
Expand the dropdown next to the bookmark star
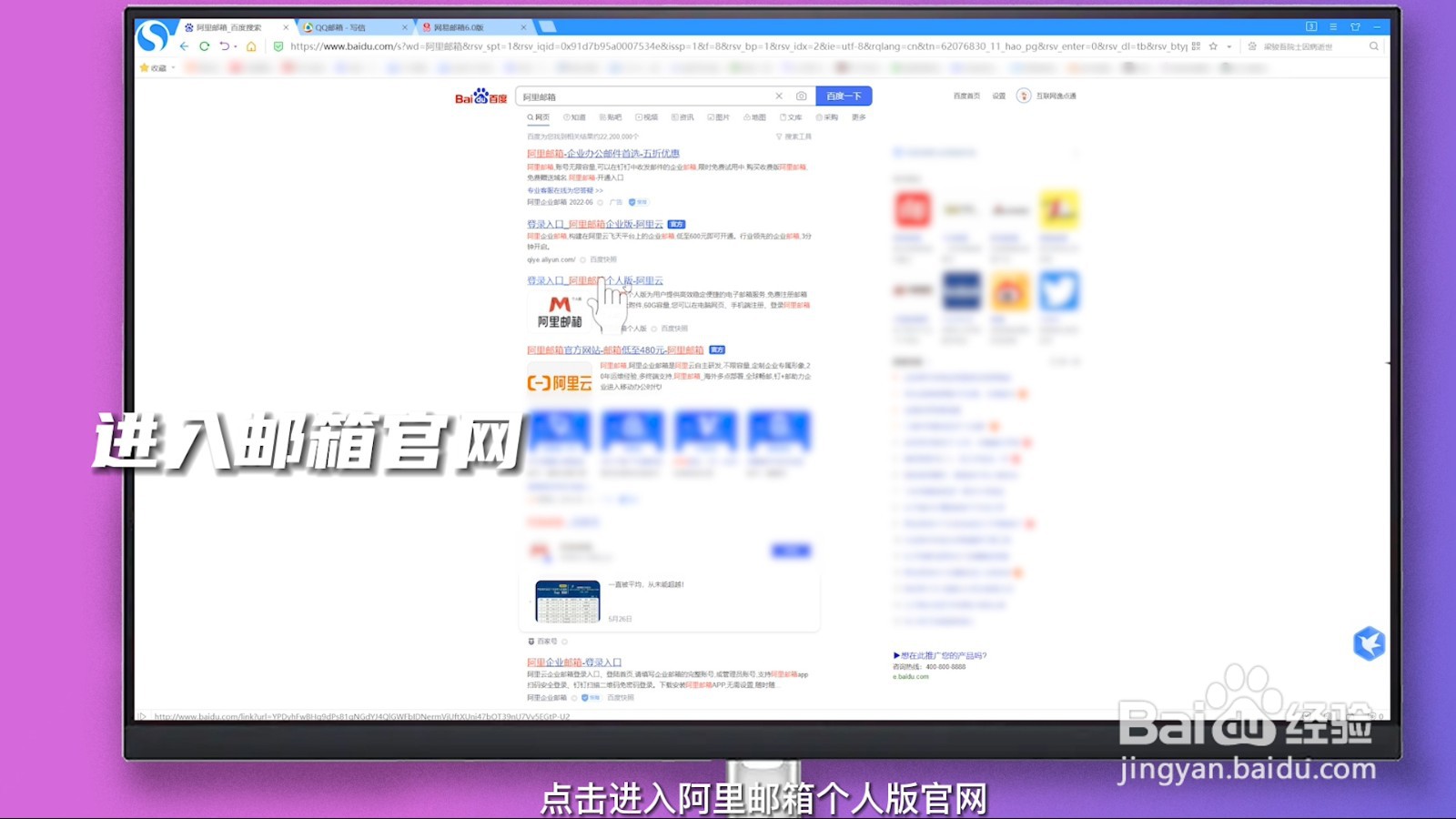tap(1229, 46)
